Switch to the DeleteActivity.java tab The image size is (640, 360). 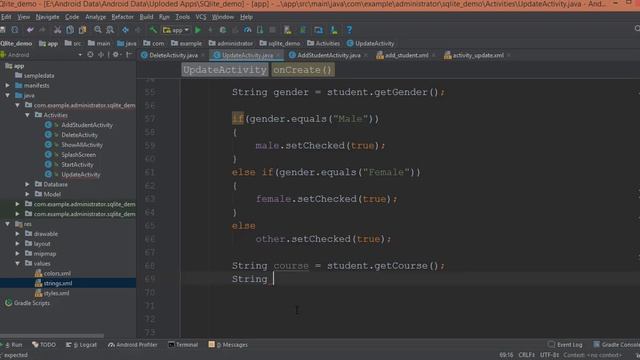tap(173, 55)
